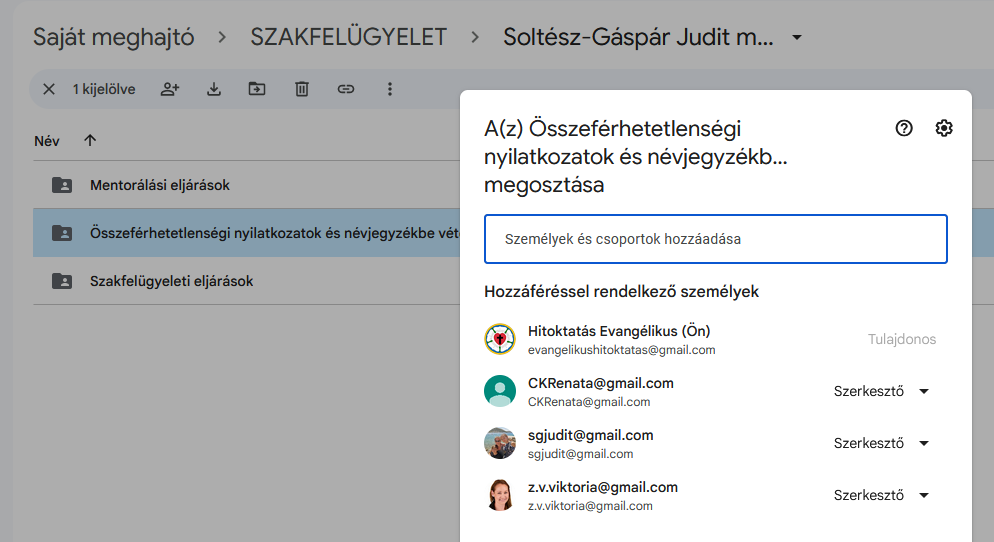994x542 pixels.
Task: Reverse sort direction with the arrow icon
Action: click(x=90, y=140)
